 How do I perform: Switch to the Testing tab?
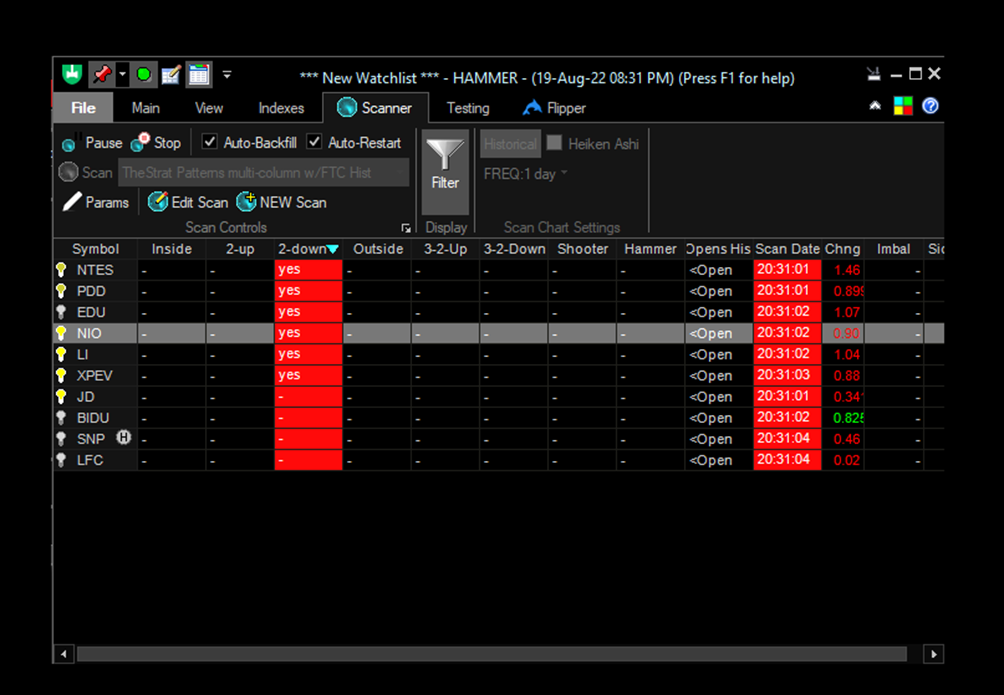point(468,108)
